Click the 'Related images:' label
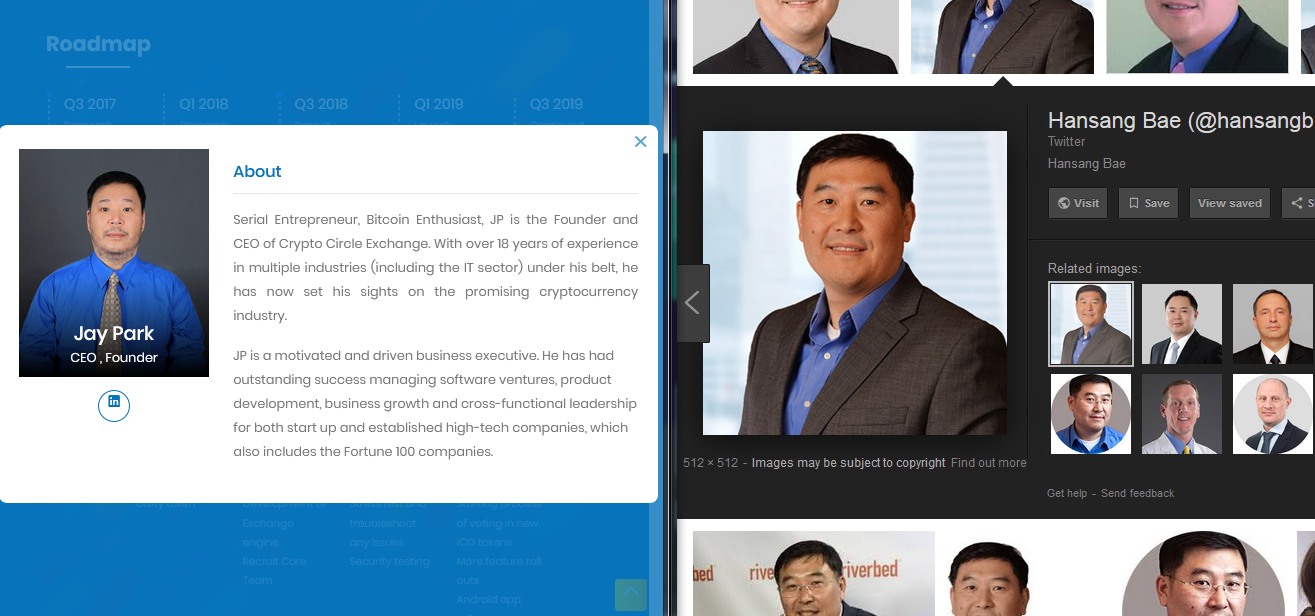 click(x=1094, y=268)
